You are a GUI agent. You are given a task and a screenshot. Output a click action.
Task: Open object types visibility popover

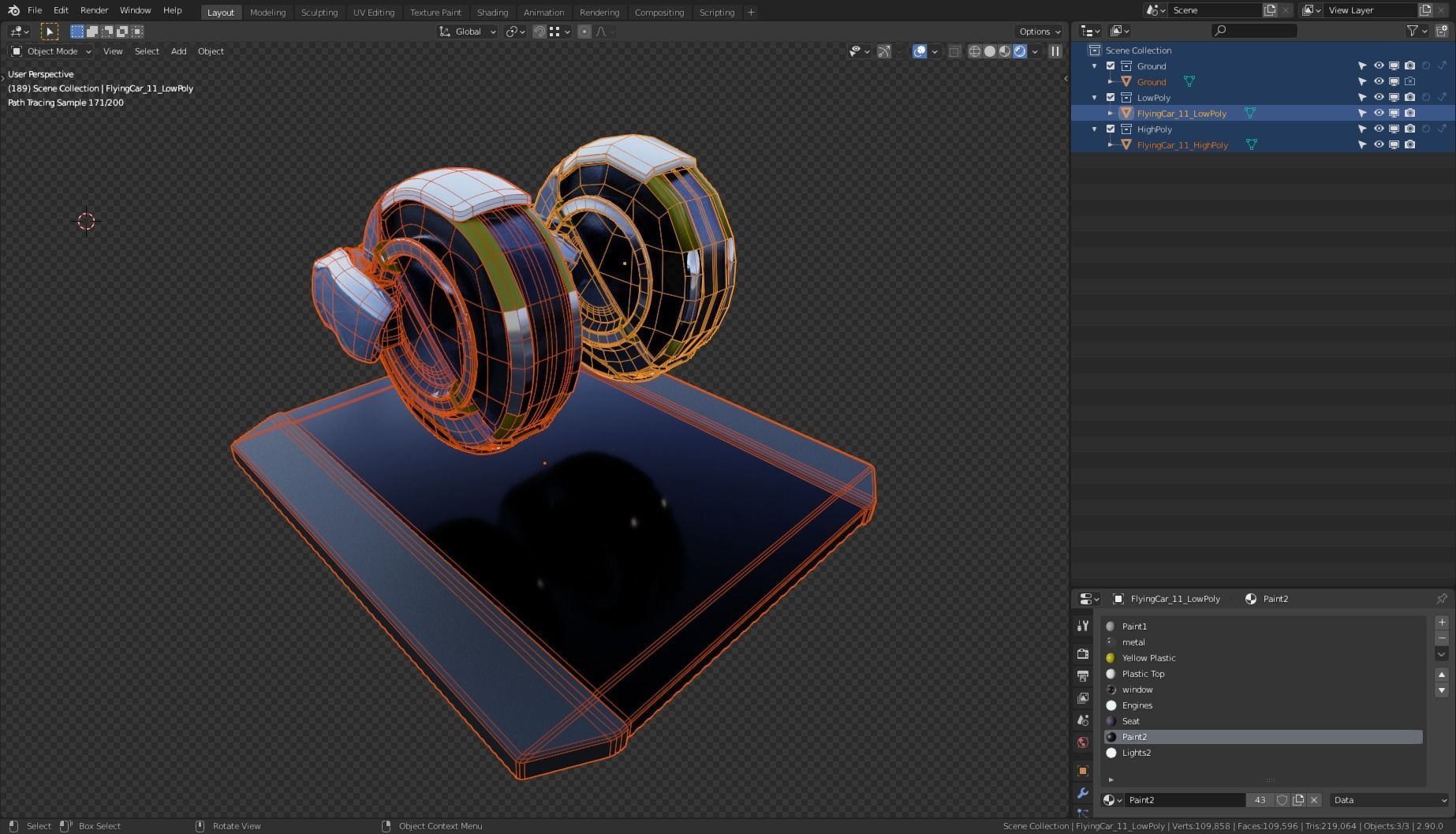858,51
